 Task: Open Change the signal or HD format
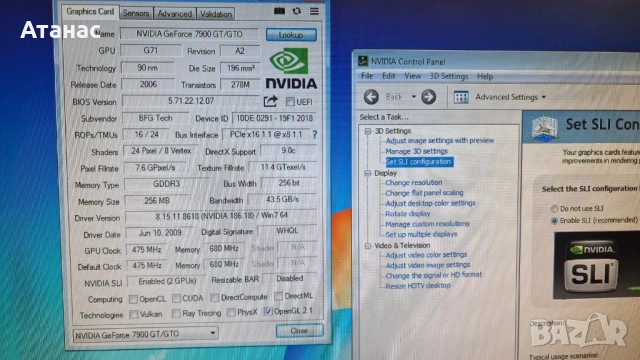pyautogui.click(x=433, y=275)
